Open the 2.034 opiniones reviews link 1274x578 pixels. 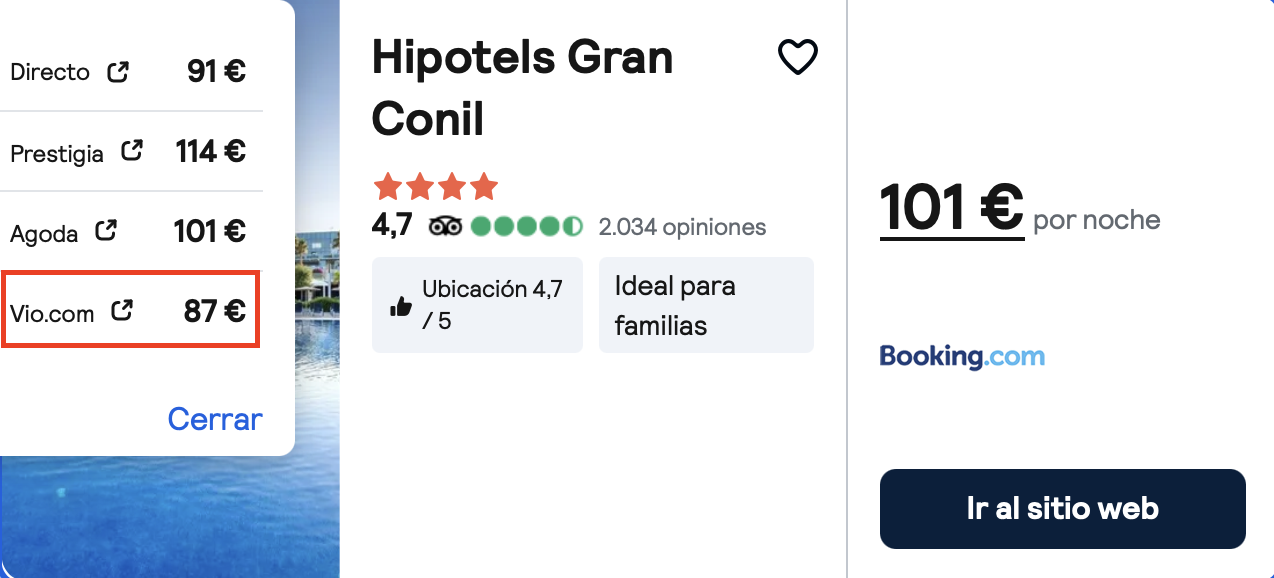pyautogui.click(x=682, y=227)
